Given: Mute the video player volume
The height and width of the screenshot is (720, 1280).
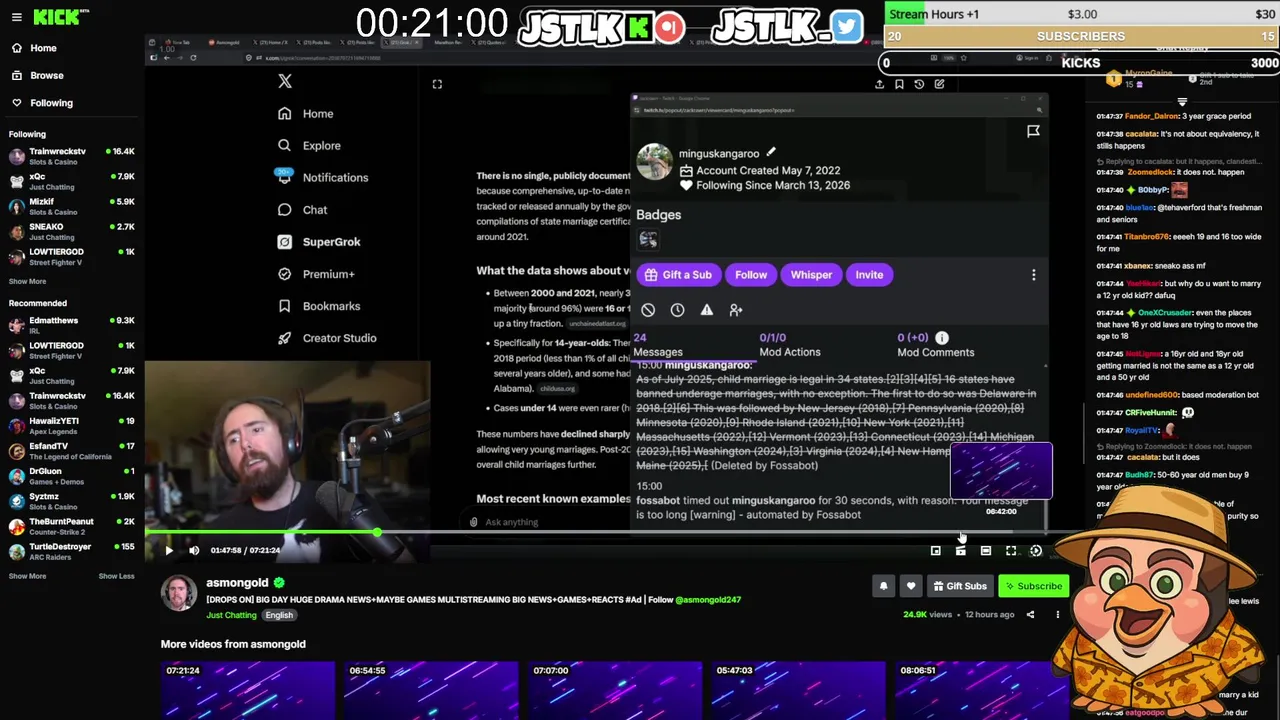Looking at the screenshot, I should pyautogui.click(x=194, y=550).
